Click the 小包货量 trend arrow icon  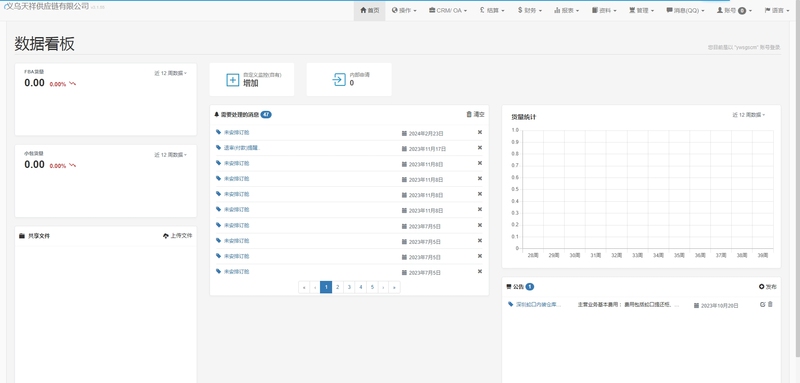click(72, 165)
